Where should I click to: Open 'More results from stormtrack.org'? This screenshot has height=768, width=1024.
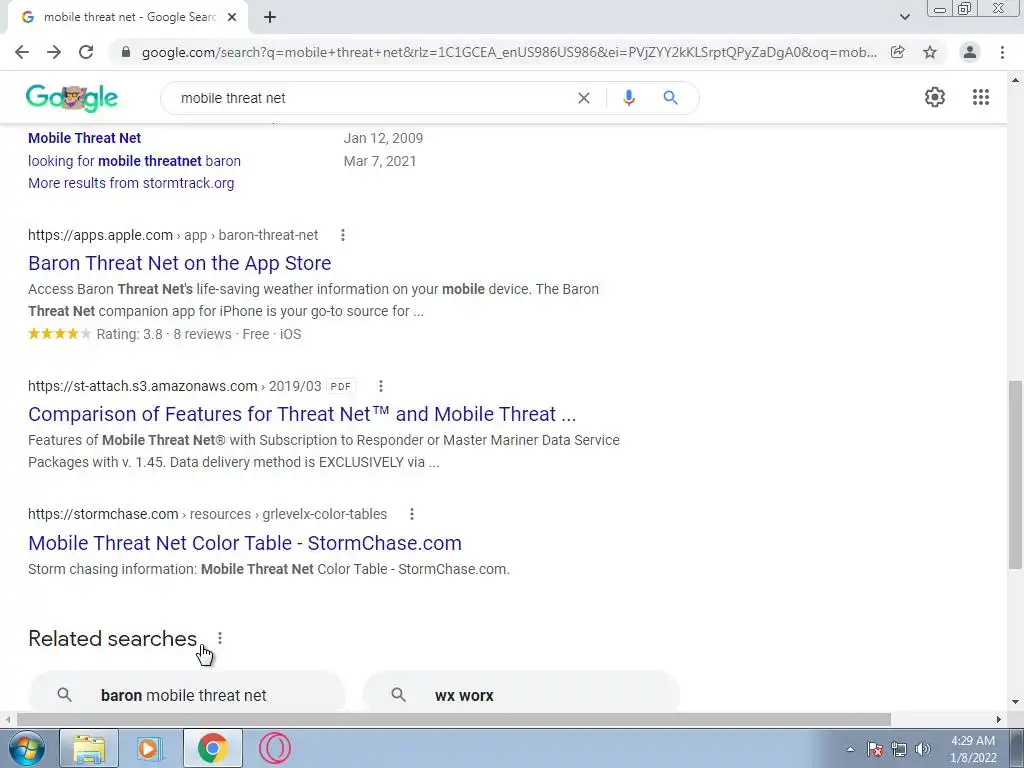click(131, 183)
